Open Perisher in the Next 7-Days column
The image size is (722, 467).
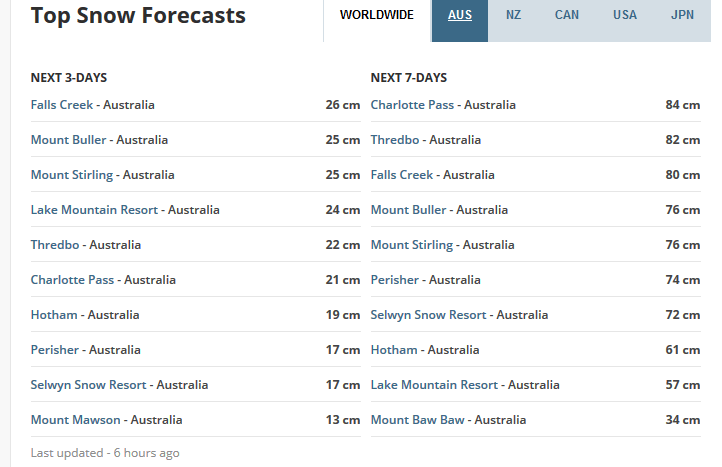pos(397,280)
